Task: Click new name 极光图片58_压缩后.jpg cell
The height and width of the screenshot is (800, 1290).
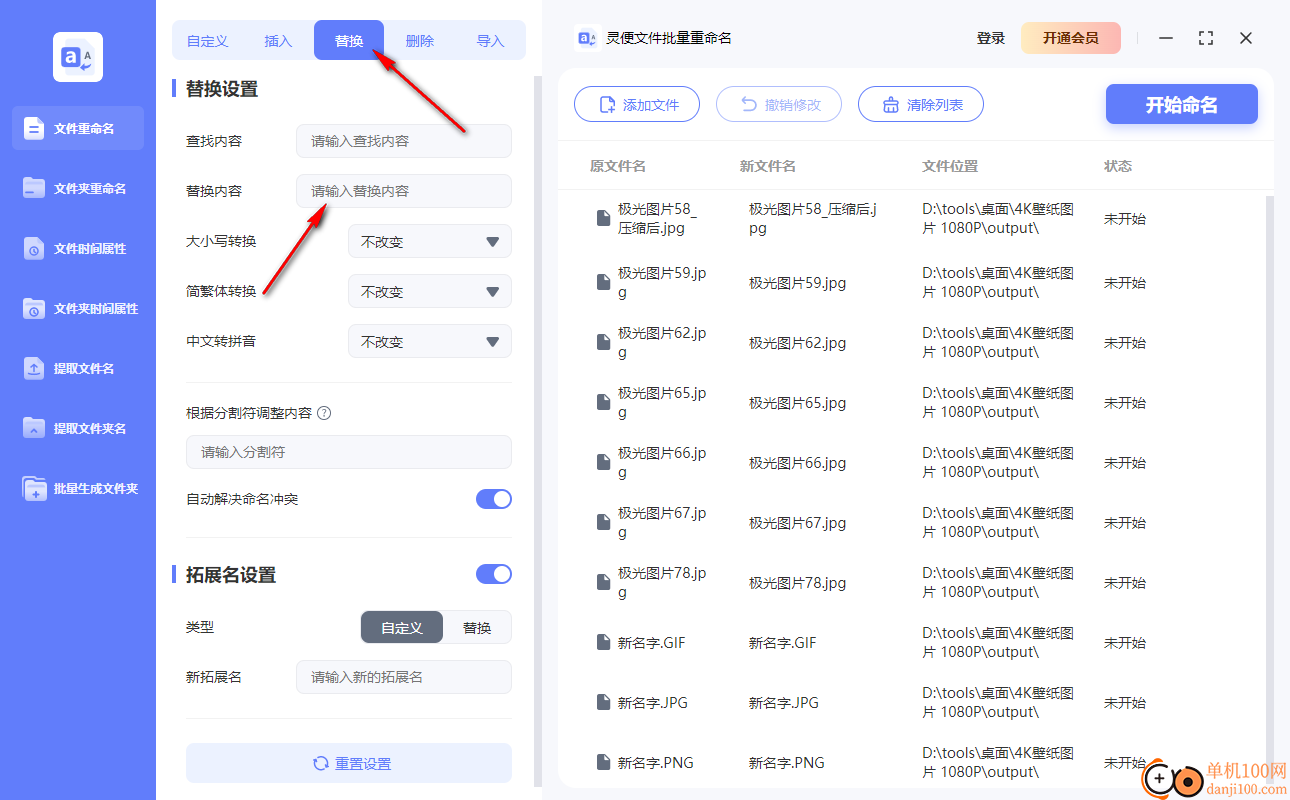Action: (x=813, y=218)
